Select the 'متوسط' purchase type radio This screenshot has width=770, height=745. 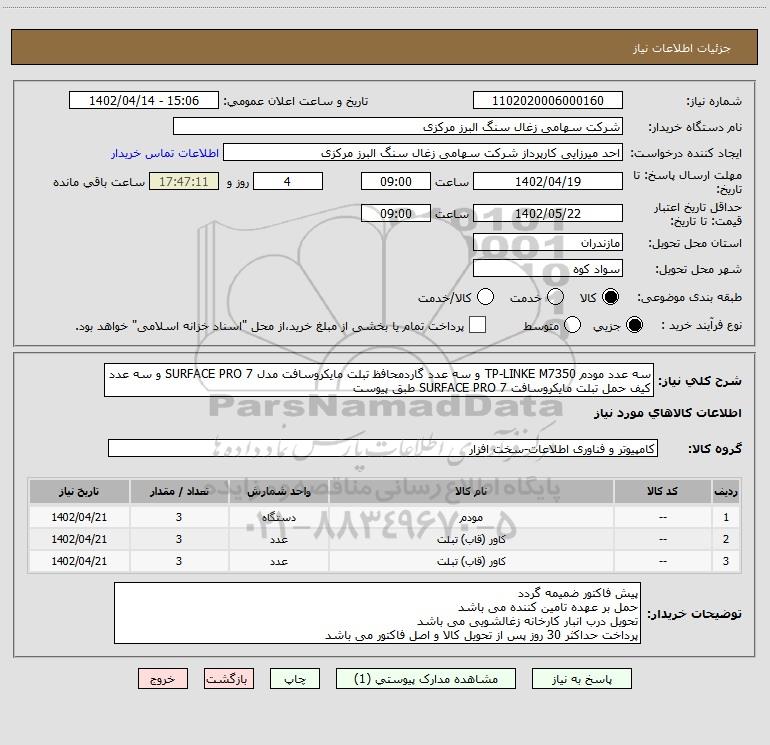point(572,325)
